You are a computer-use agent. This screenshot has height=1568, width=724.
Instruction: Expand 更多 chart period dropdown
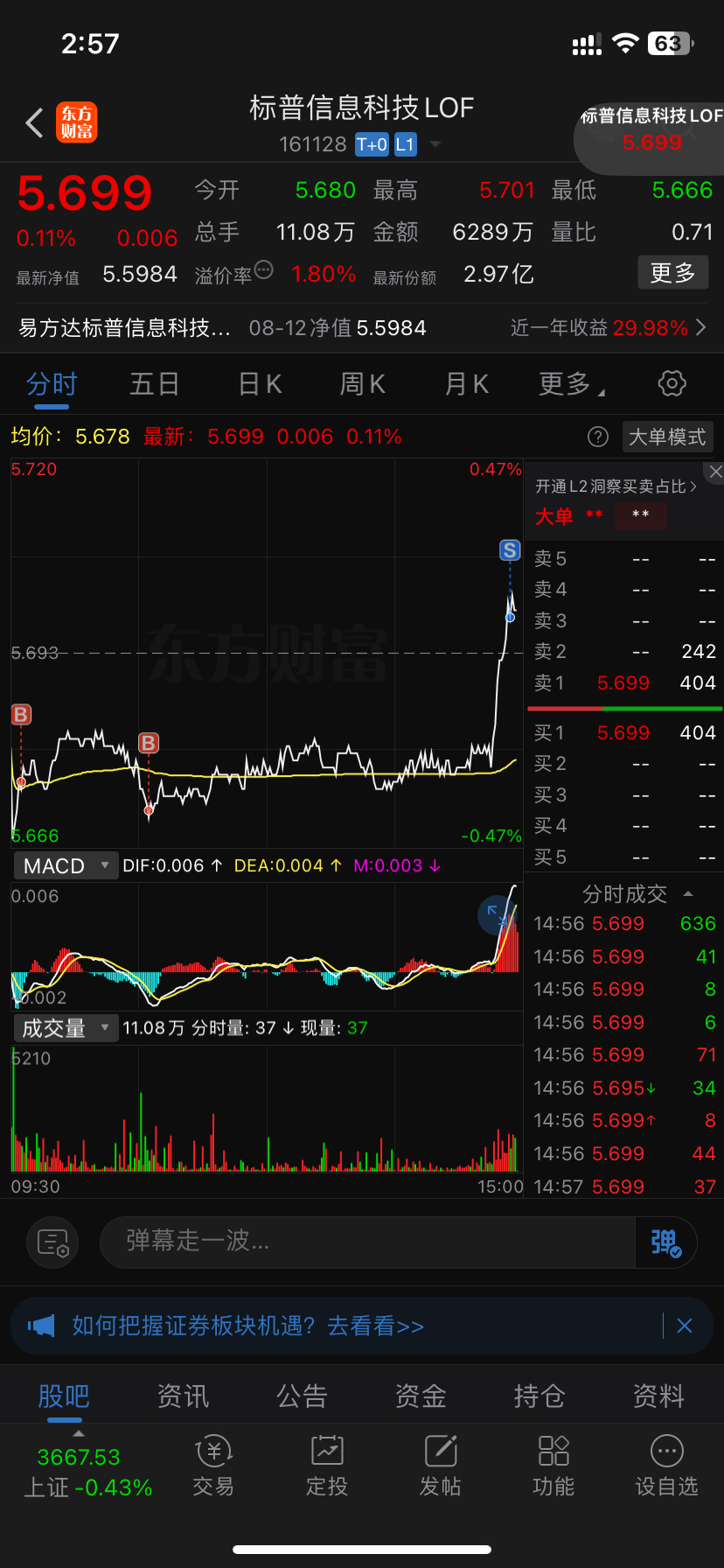pos(572,384)
